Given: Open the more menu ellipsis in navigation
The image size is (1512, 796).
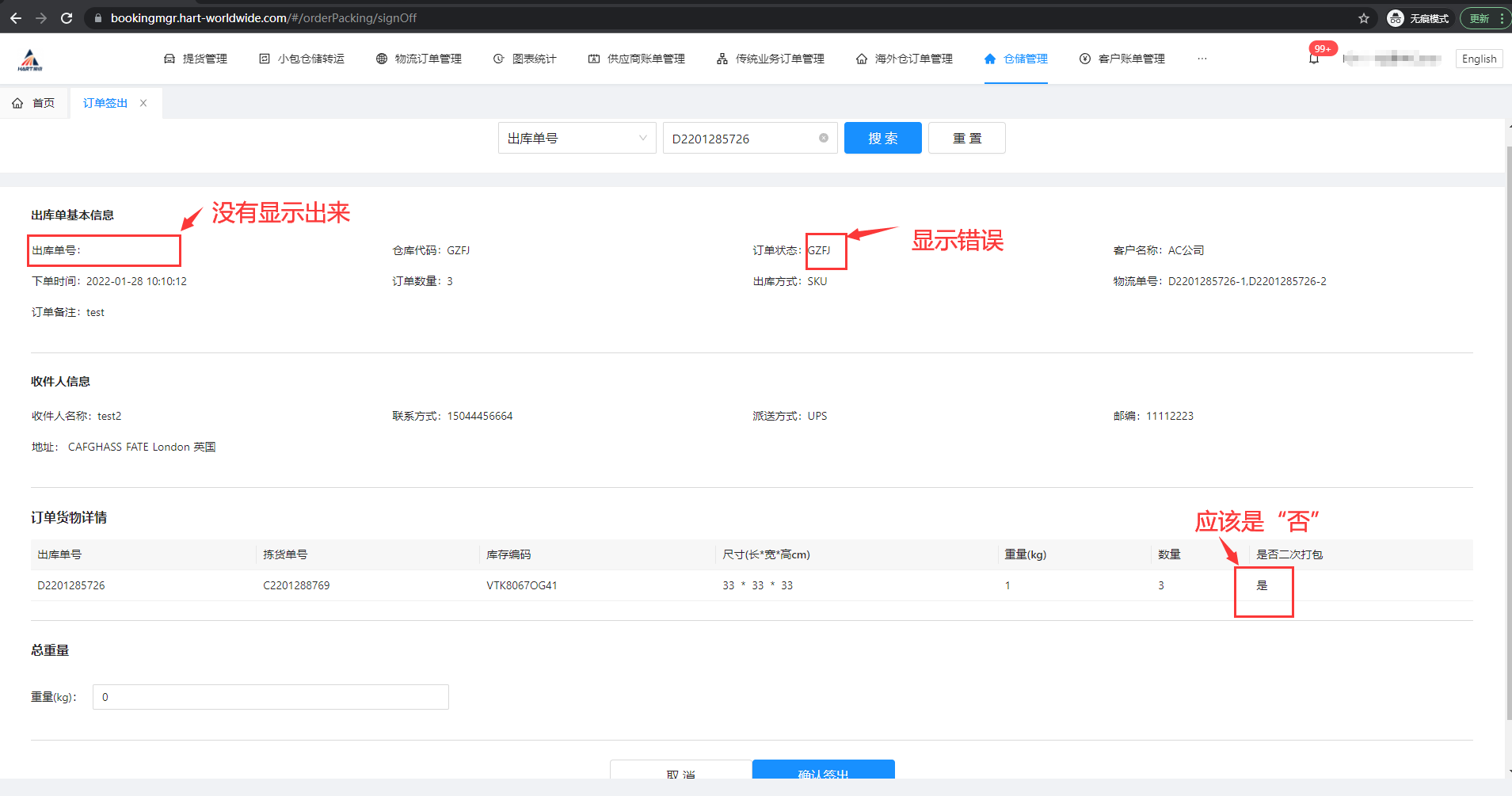Looking at the screenshot, I should pyautogui.click(x=1202, y=59).
